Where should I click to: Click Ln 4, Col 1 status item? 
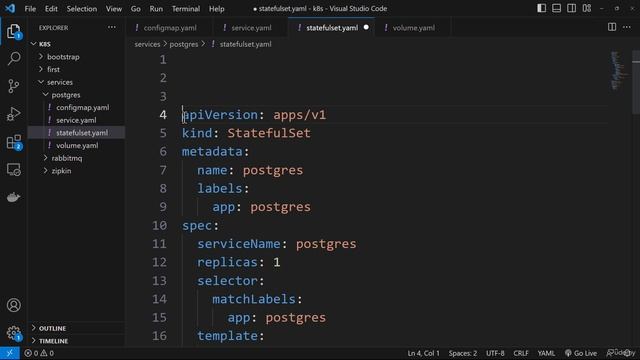(x=423, y=353)
